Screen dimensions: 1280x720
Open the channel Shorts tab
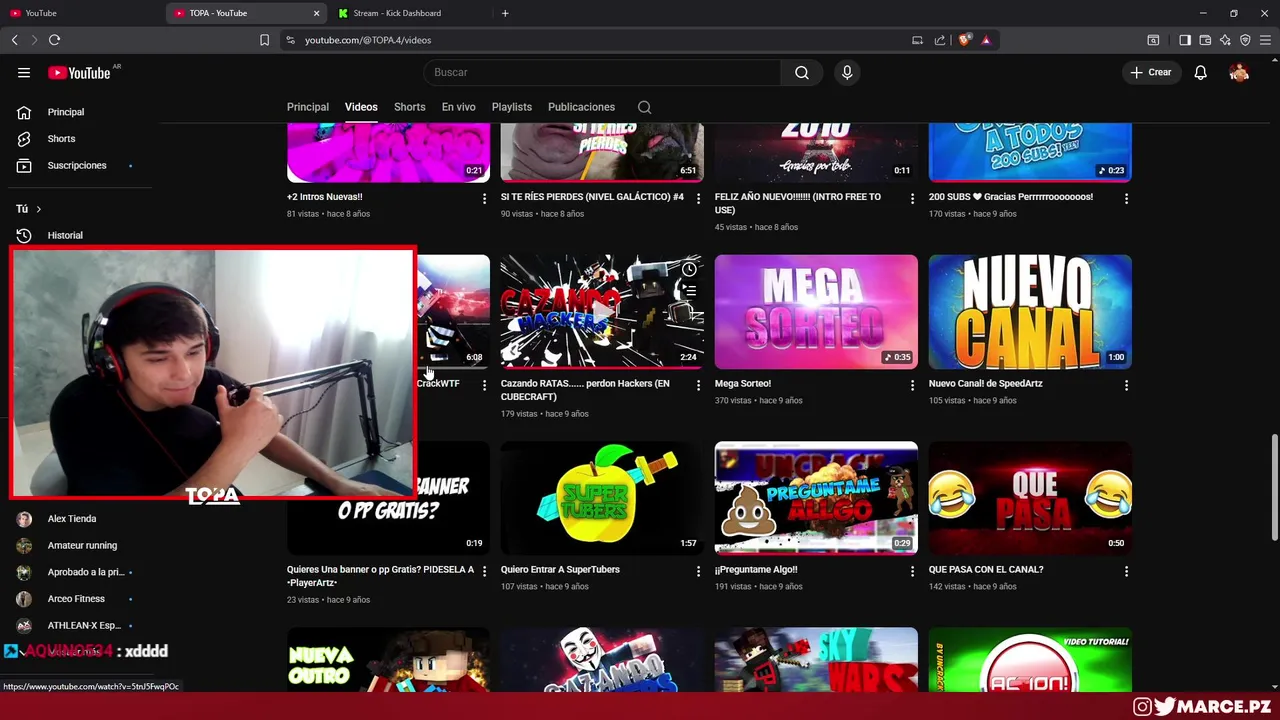coord(409,107)
